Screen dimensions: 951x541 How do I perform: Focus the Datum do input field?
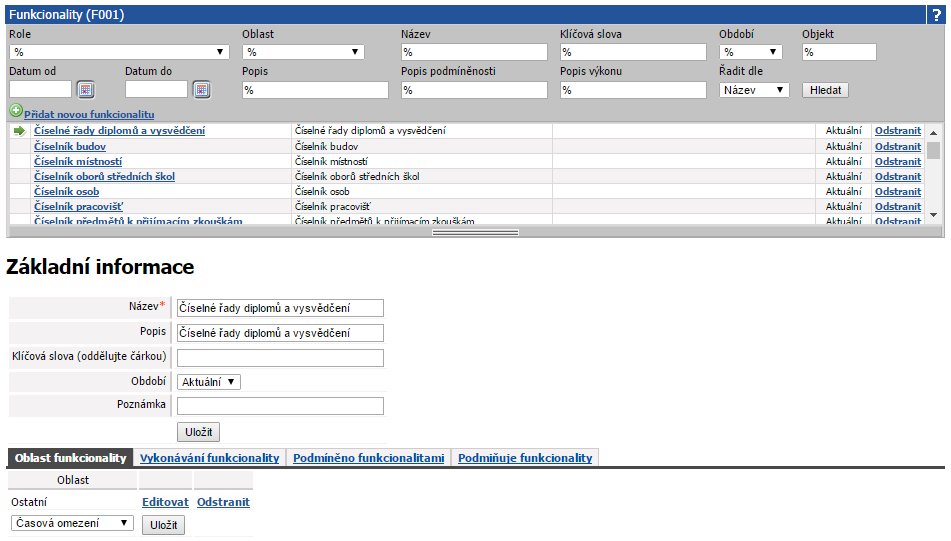(156, 89)
